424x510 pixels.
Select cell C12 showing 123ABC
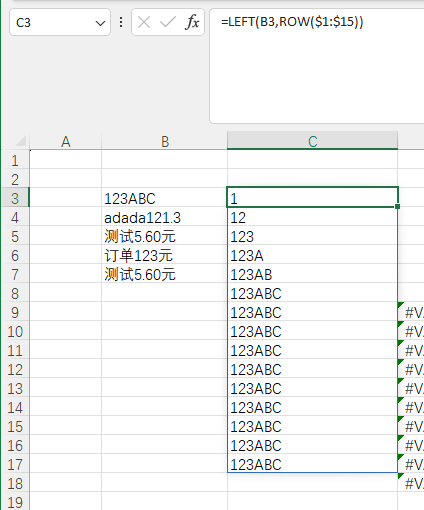312,370
